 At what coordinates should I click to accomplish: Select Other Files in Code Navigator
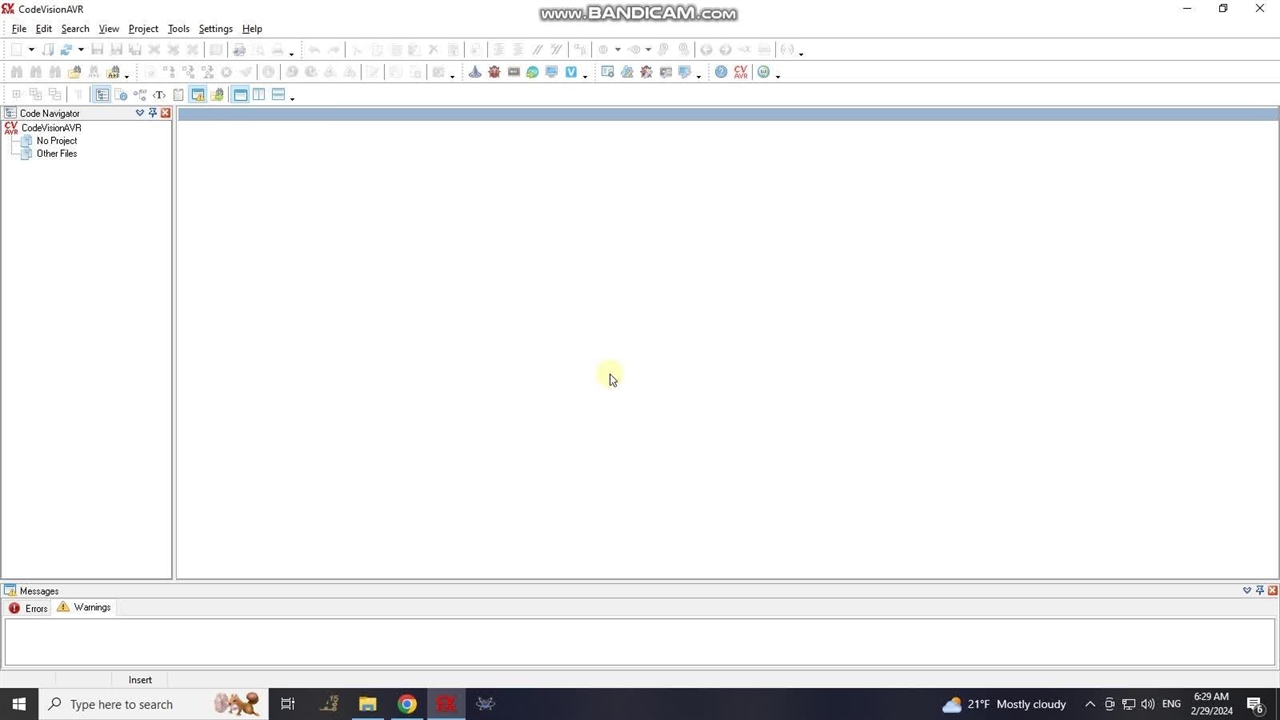click(56, 154)
